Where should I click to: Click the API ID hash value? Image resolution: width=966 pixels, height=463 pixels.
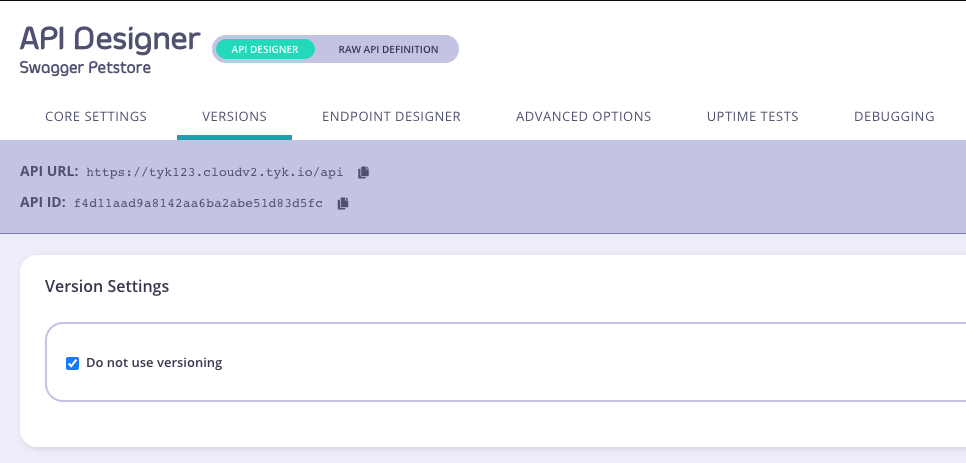[198, 203]
